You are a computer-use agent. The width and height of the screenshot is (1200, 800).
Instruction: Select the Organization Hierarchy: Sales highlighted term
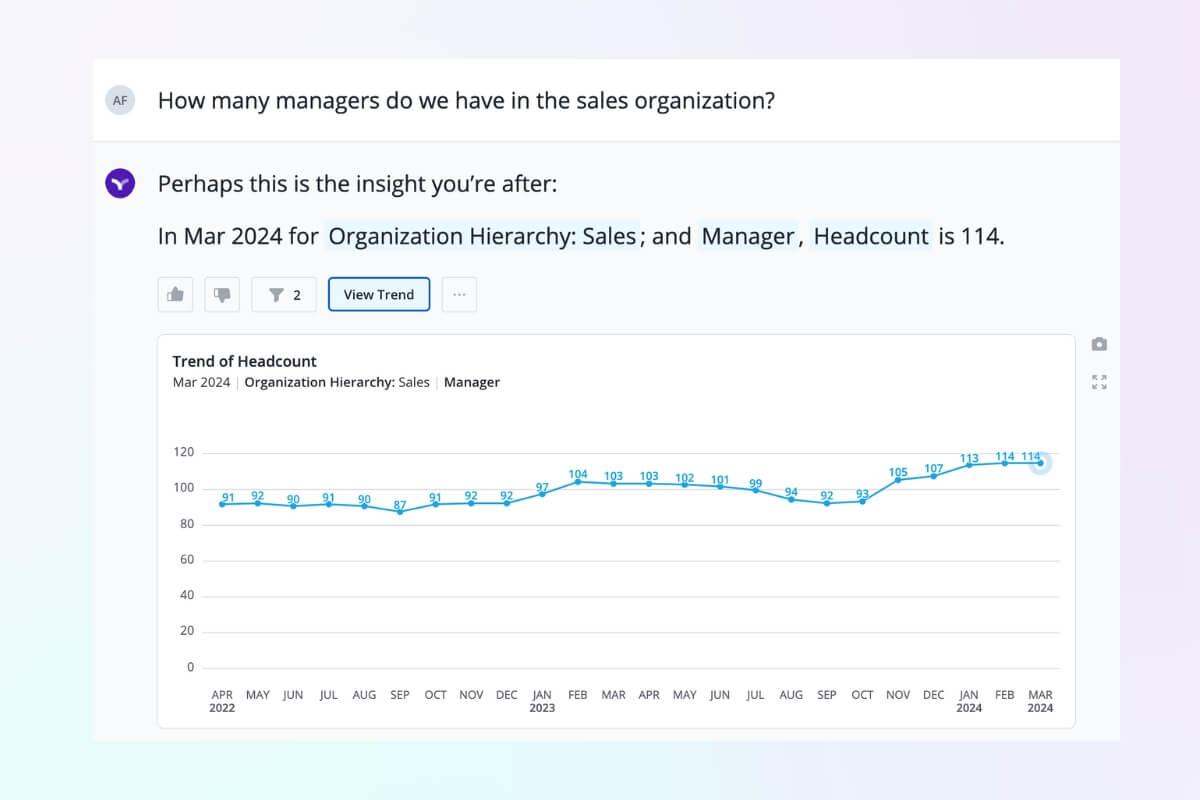pyautogui.click(x=482, y=237)
